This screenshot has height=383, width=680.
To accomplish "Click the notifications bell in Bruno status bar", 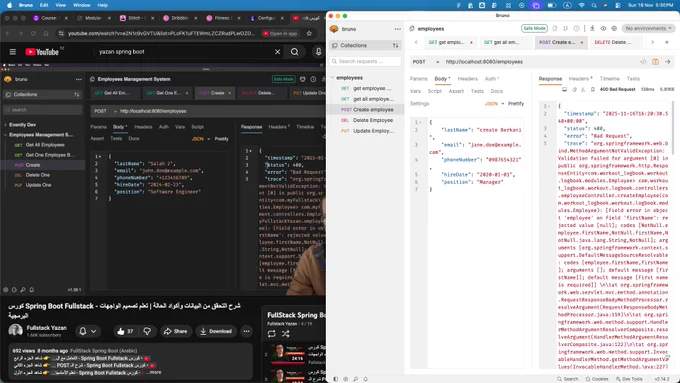I will click(366, 379).
